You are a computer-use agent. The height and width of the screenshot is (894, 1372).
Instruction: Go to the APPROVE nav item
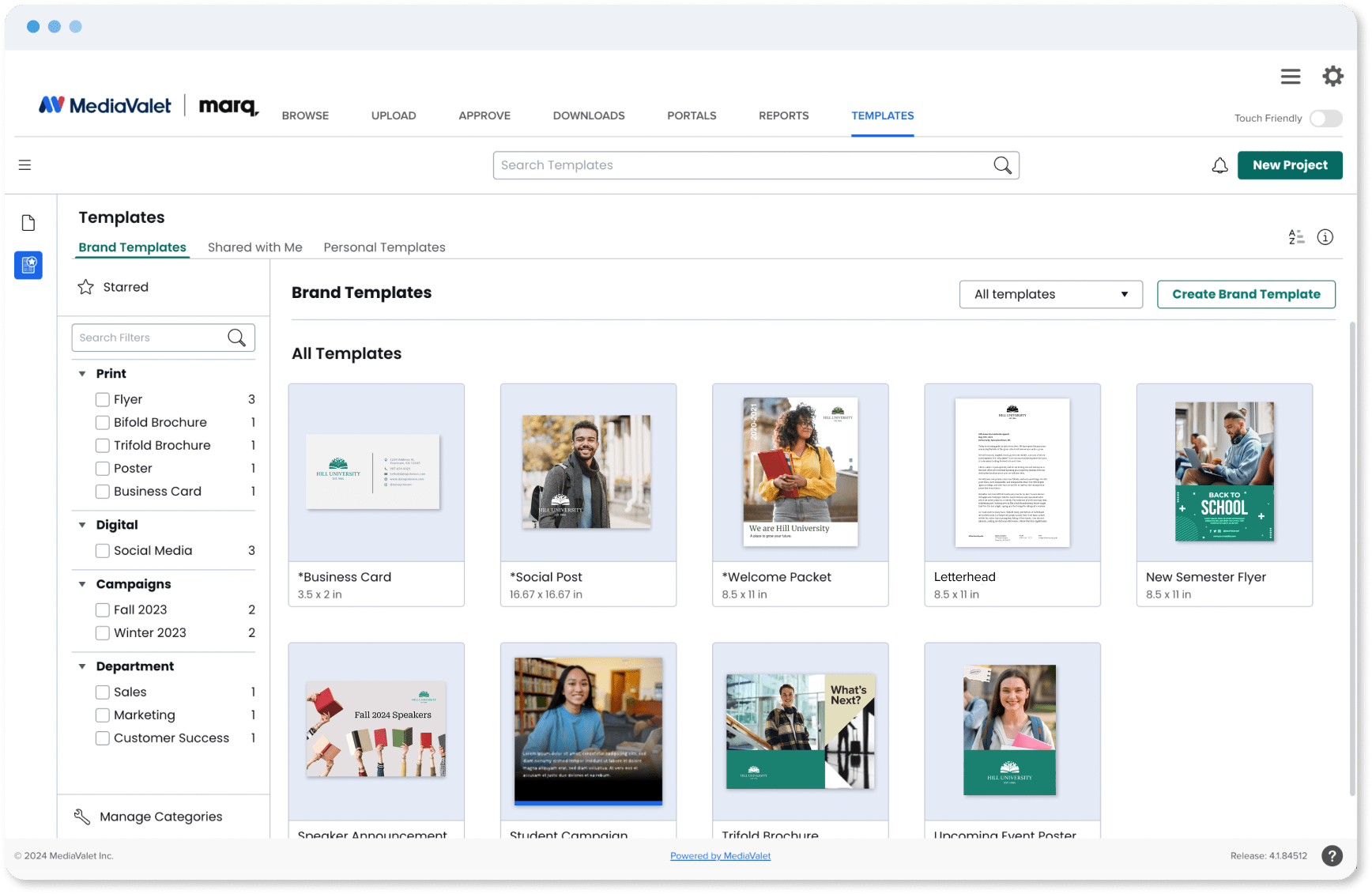(x=484, y=115)
